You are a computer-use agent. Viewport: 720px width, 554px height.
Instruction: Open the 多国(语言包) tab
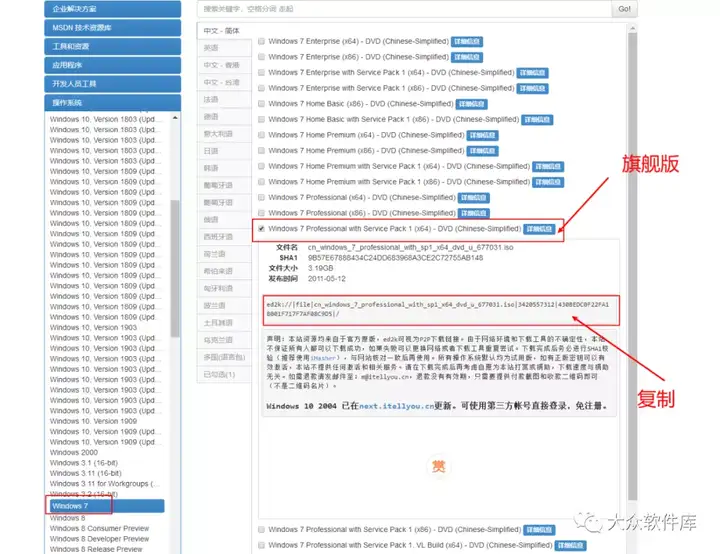pos(225,357)
